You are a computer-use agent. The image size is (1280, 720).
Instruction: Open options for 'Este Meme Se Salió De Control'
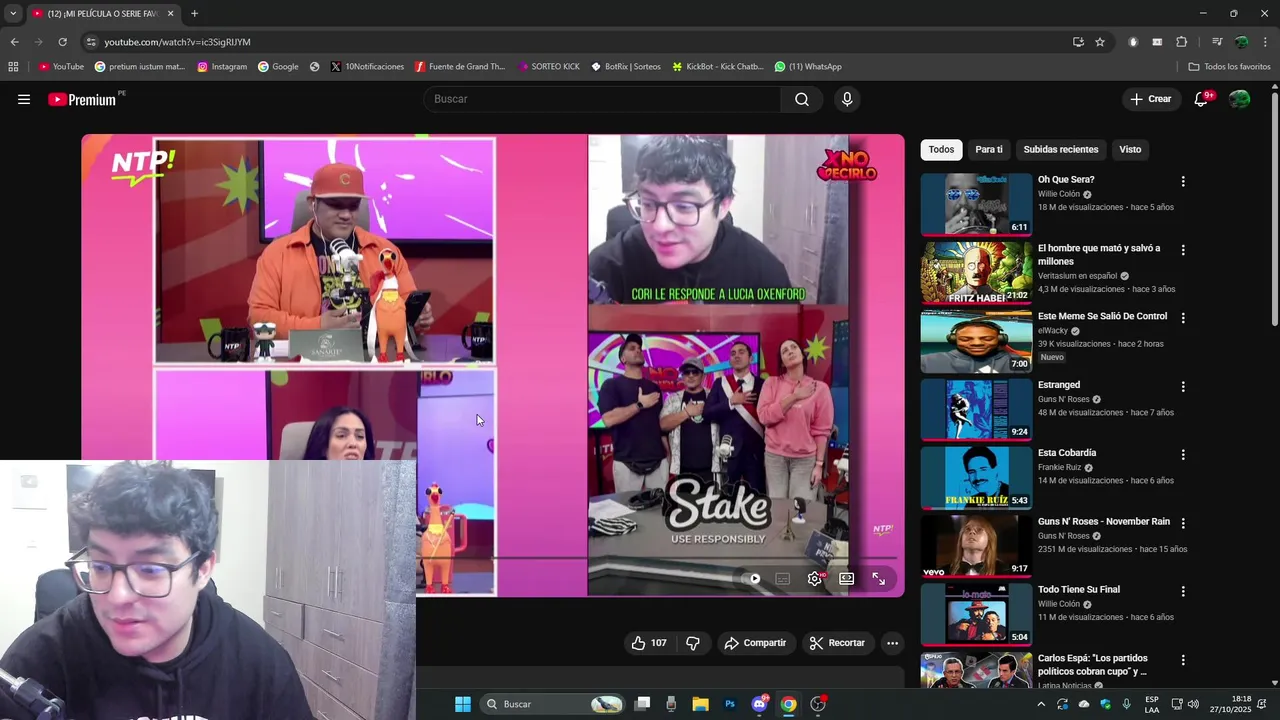point(1183,318)
